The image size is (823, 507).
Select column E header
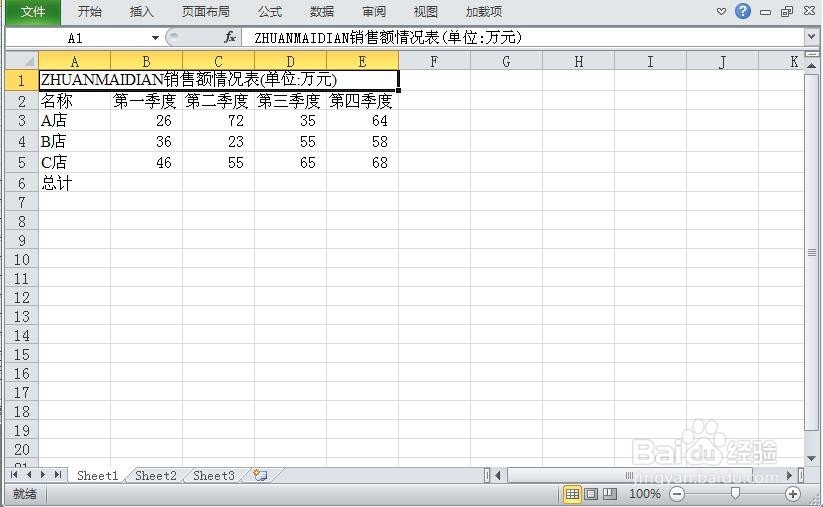pos(362,61)
